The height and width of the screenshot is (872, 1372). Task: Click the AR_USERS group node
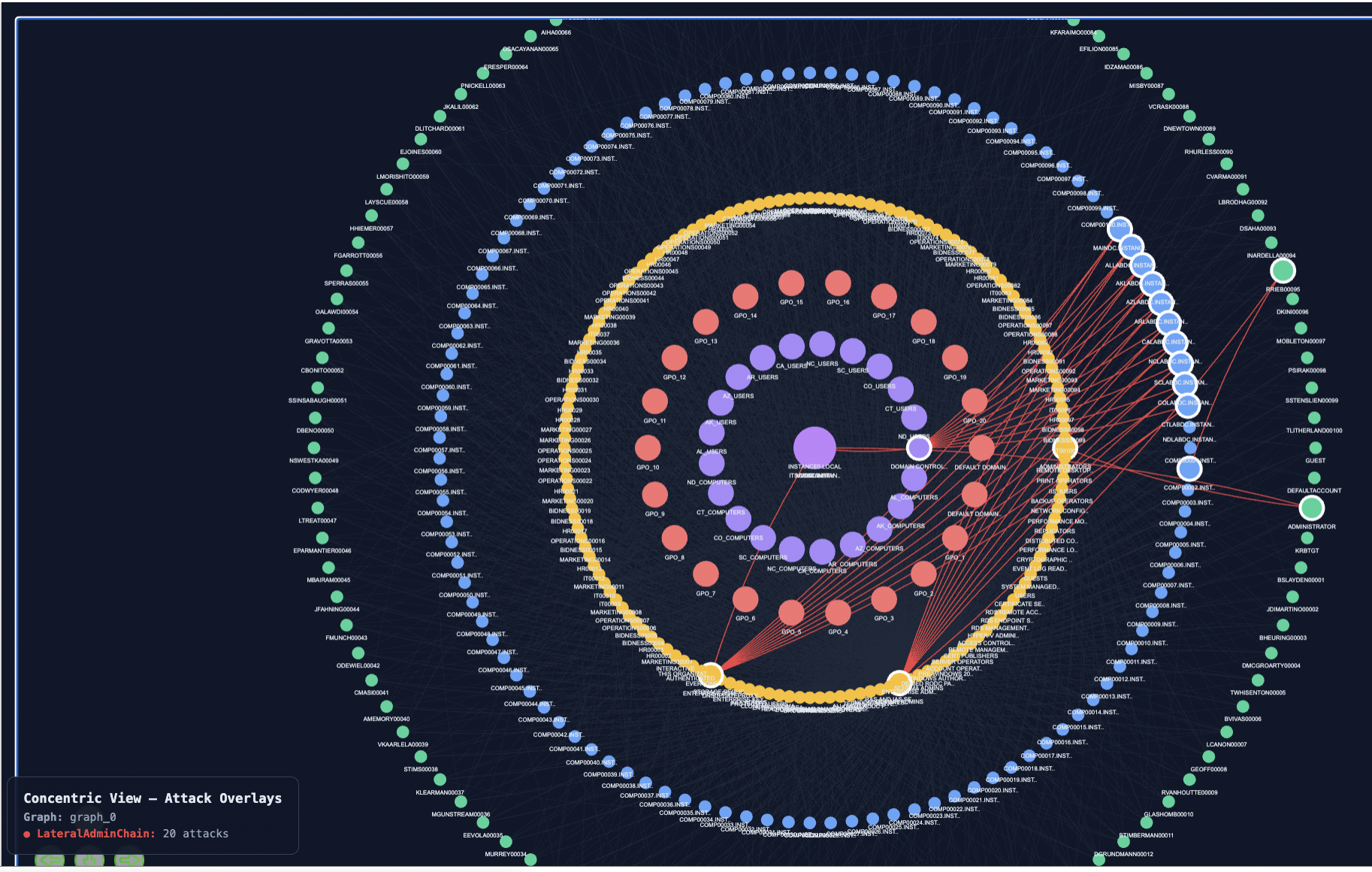tap(762, 359)
